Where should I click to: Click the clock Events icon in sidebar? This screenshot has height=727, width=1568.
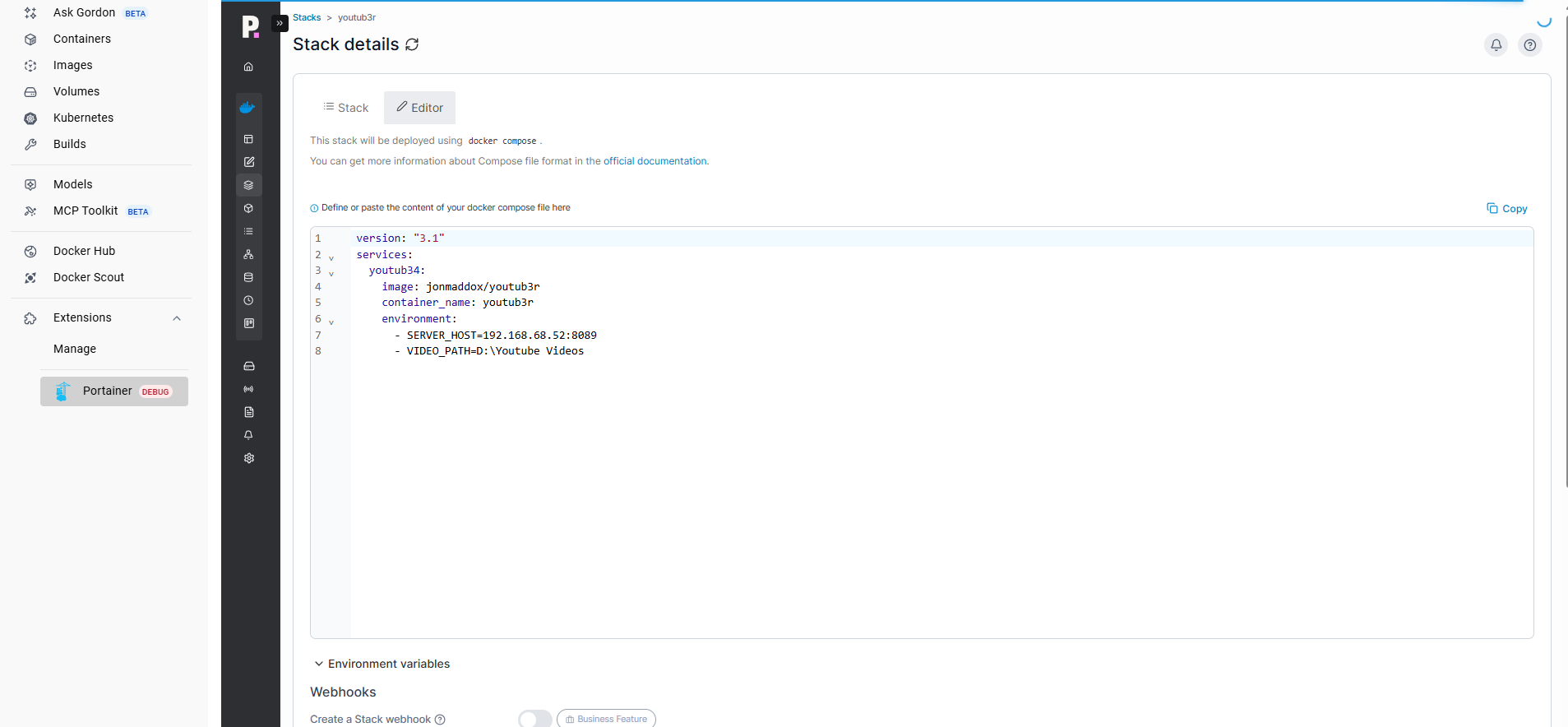[248, 300]
